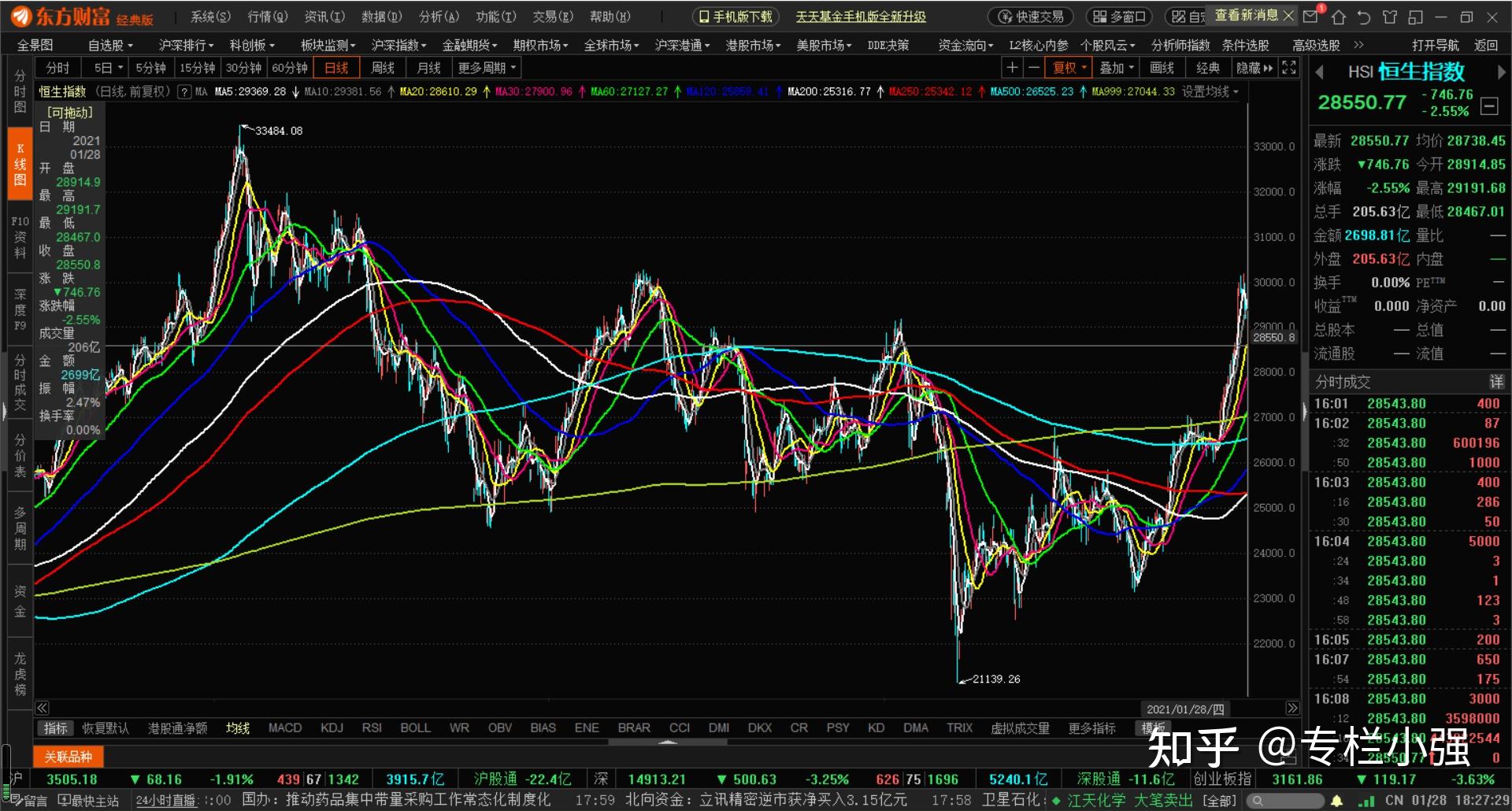The height and width of the screenshot is (811, 1512).
Task: Toggle KDJ indicator
Action: pyautogui.click(x=332, y=728)
